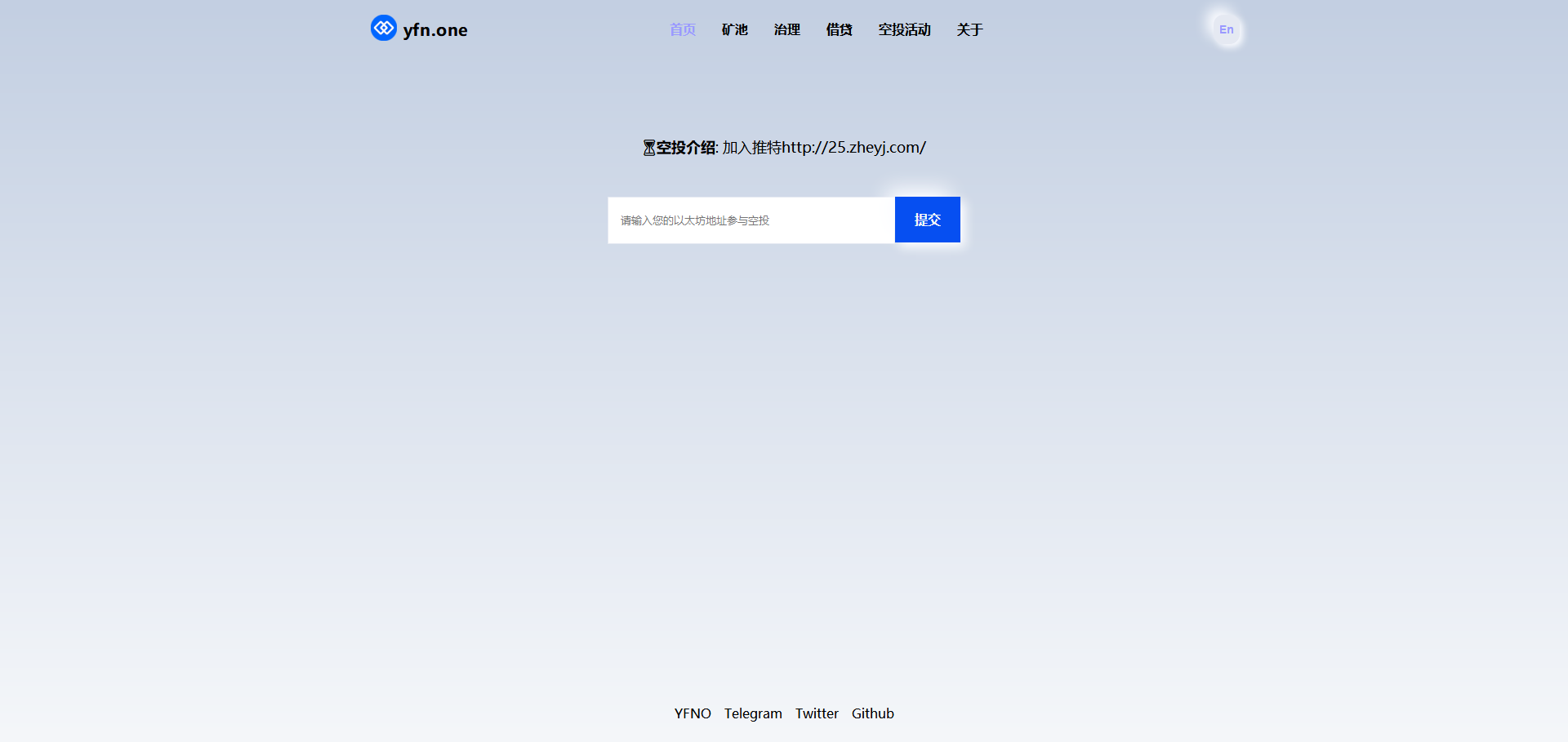This screenshot has height=742, width=1568.
Task: Open the 借贷 navigation menu item
Action: point(838,29)
